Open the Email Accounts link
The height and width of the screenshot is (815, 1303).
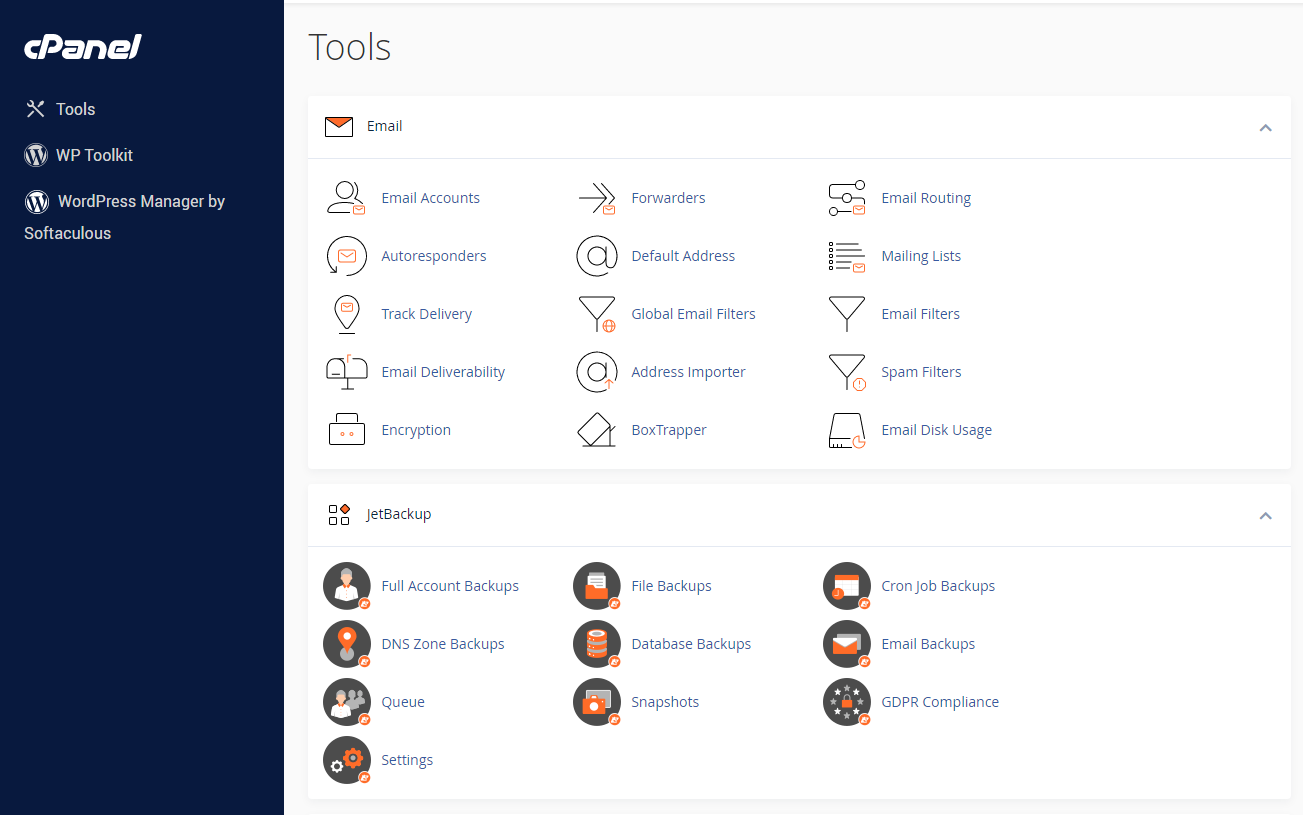coord(430,198)
